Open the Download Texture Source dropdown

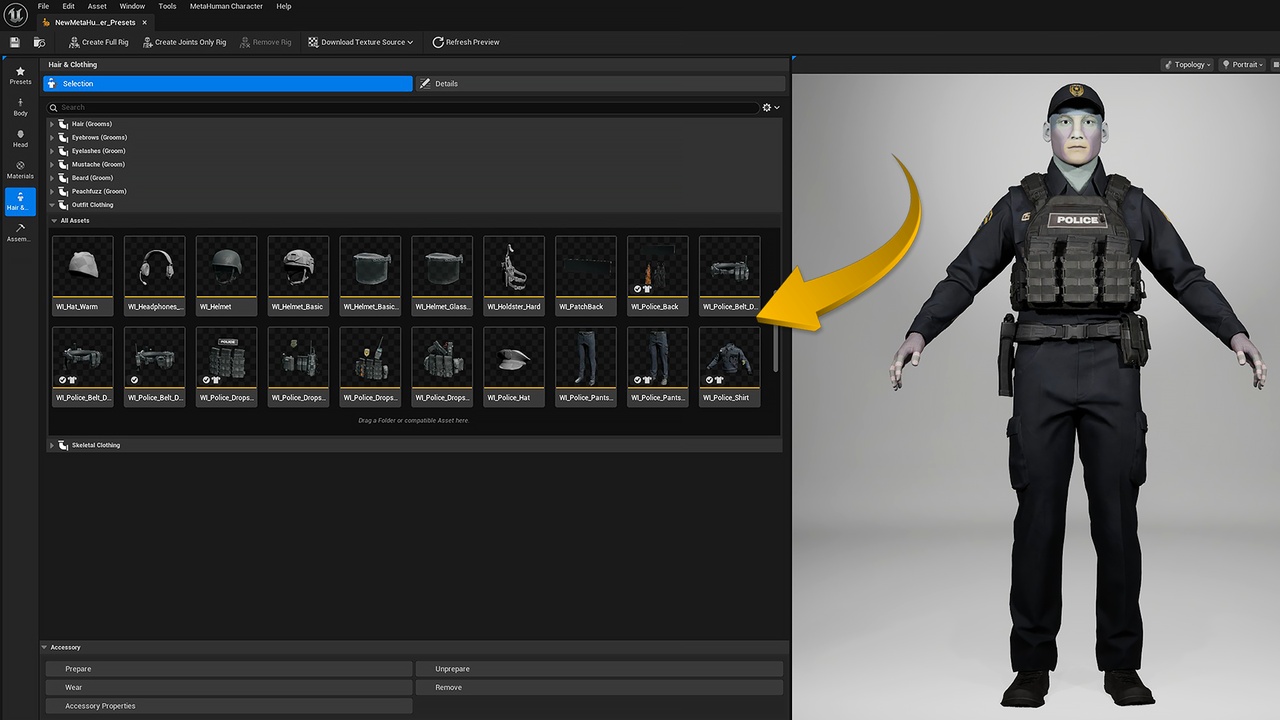(360, 42)
